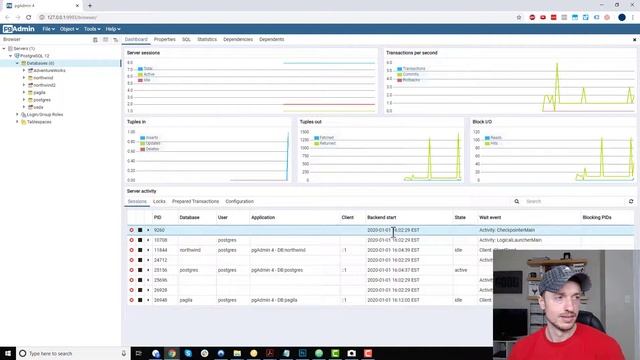Open the Help menu
Screen dimensions: 640x360
coord(113,29)
